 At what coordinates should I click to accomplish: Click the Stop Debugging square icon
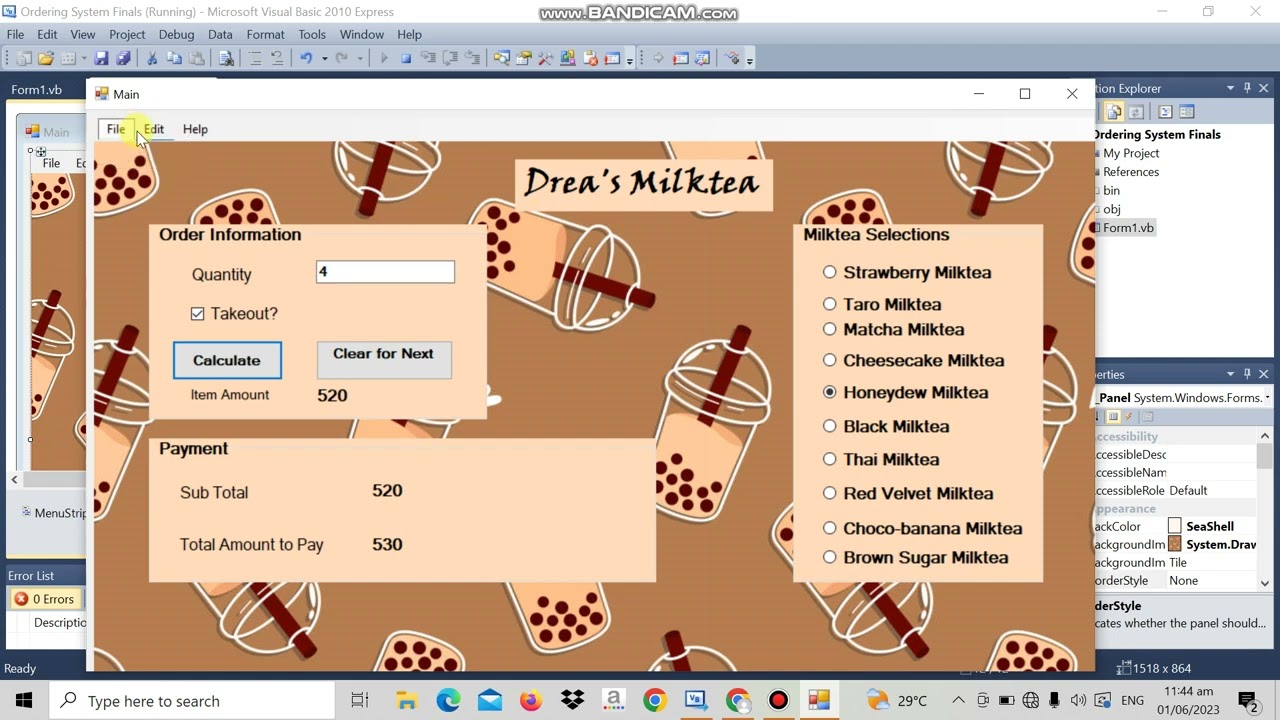tap(406, 59)
